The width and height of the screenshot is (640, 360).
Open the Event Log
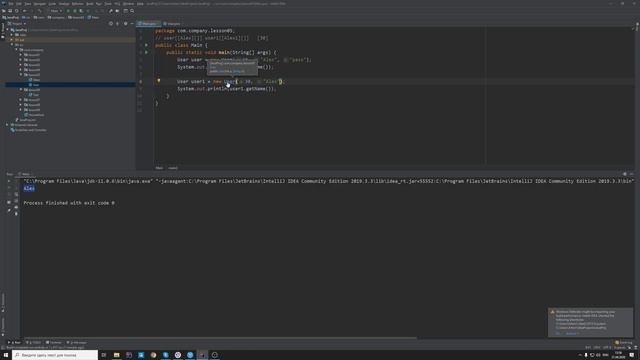tap(624, 342)
